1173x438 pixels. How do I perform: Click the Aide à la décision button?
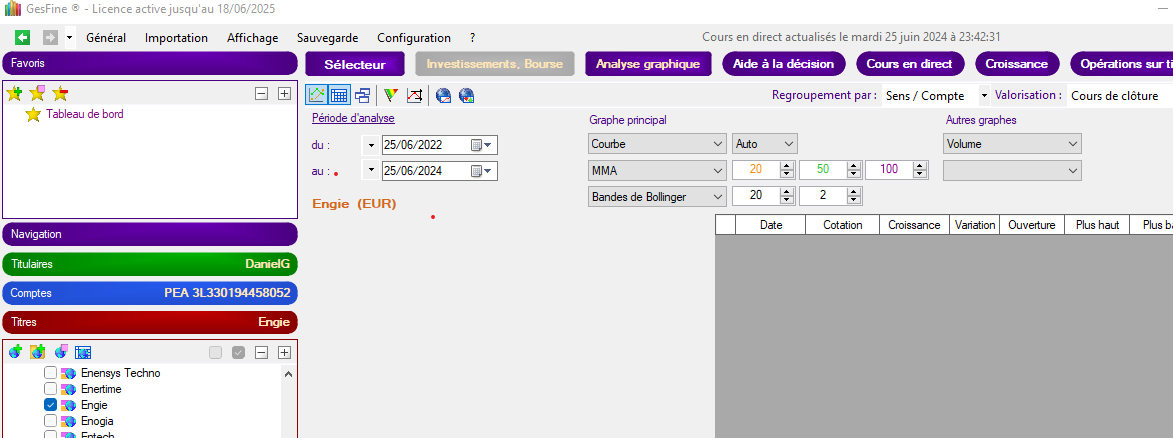pos(782,64)
